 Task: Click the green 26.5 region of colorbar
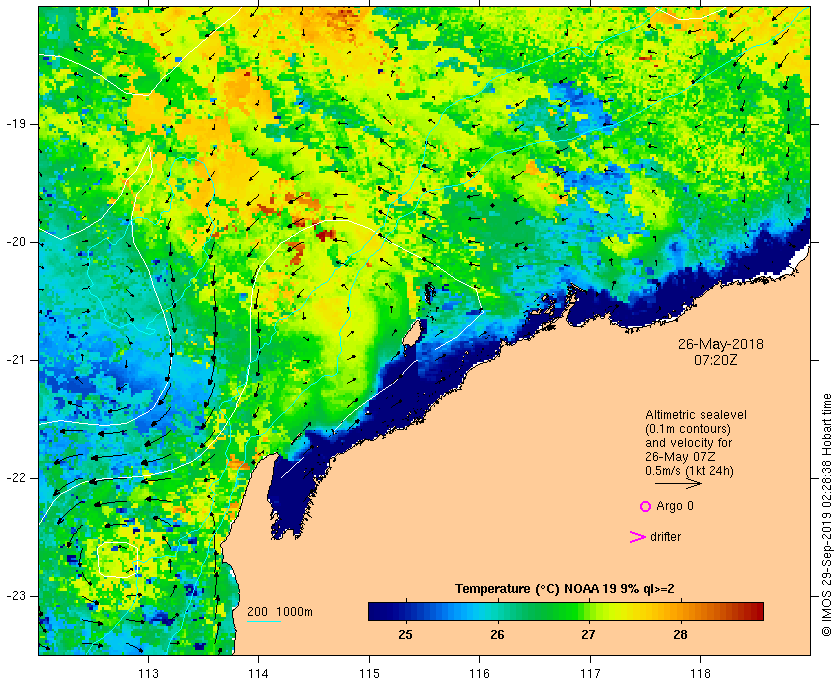pos(543,611)
